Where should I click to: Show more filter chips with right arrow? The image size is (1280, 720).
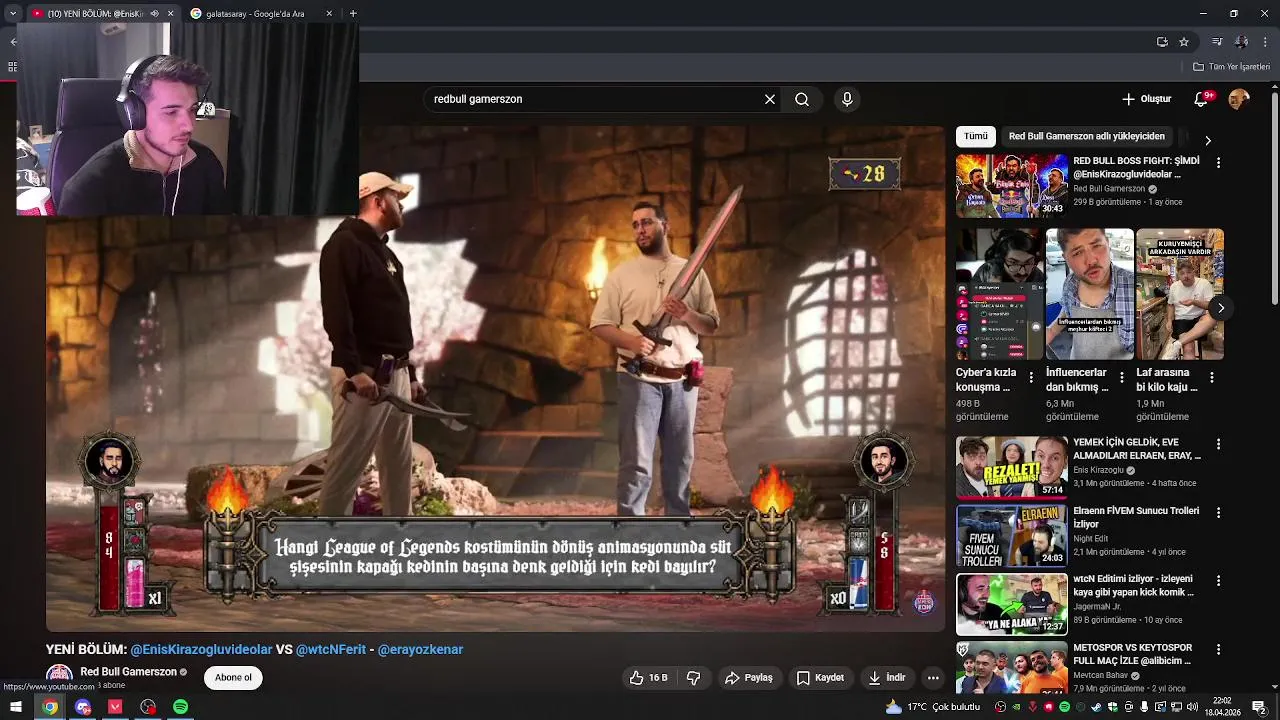[1208, 140]
